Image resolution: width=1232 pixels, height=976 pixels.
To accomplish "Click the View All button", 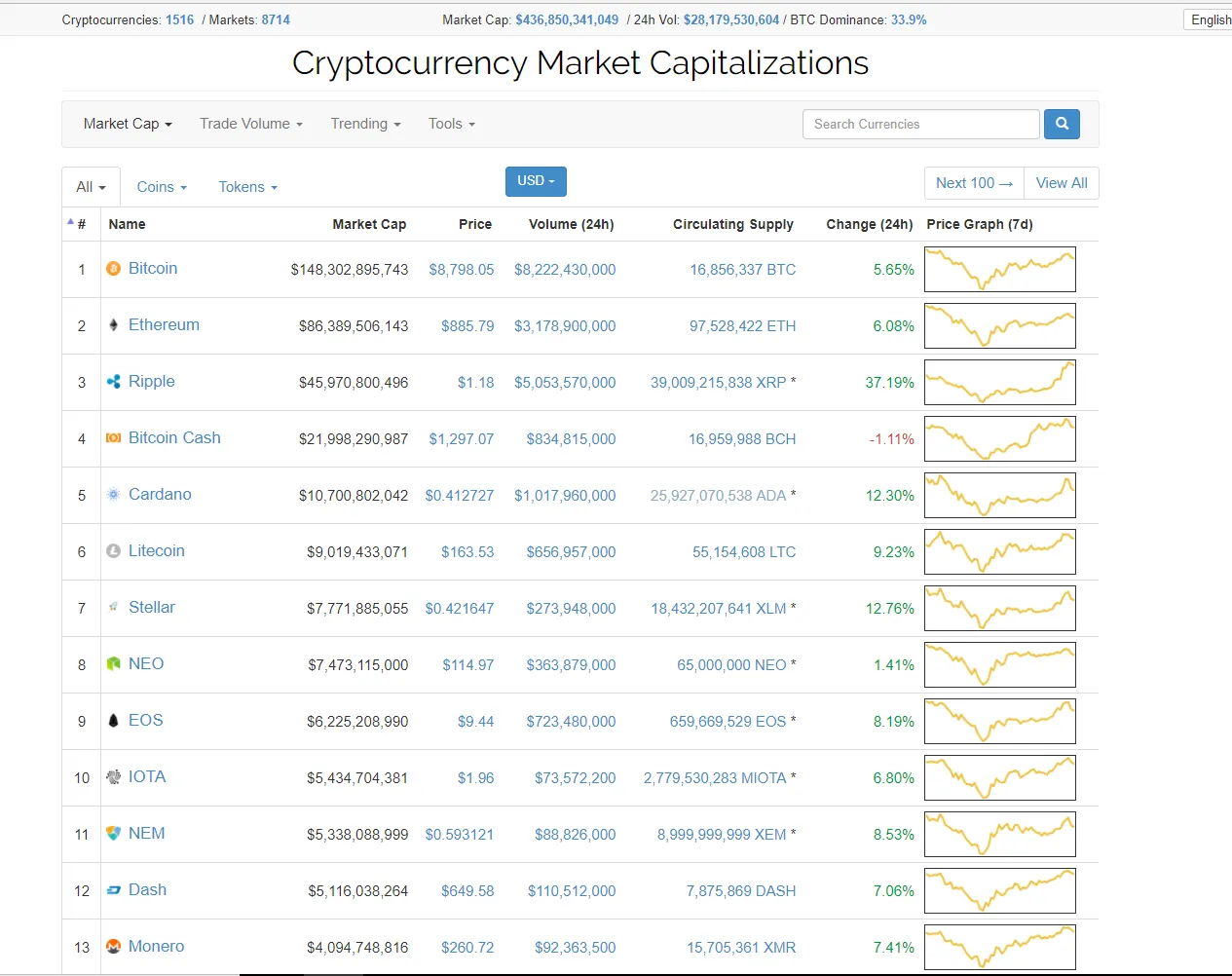I will click(x=1062, y=183).
